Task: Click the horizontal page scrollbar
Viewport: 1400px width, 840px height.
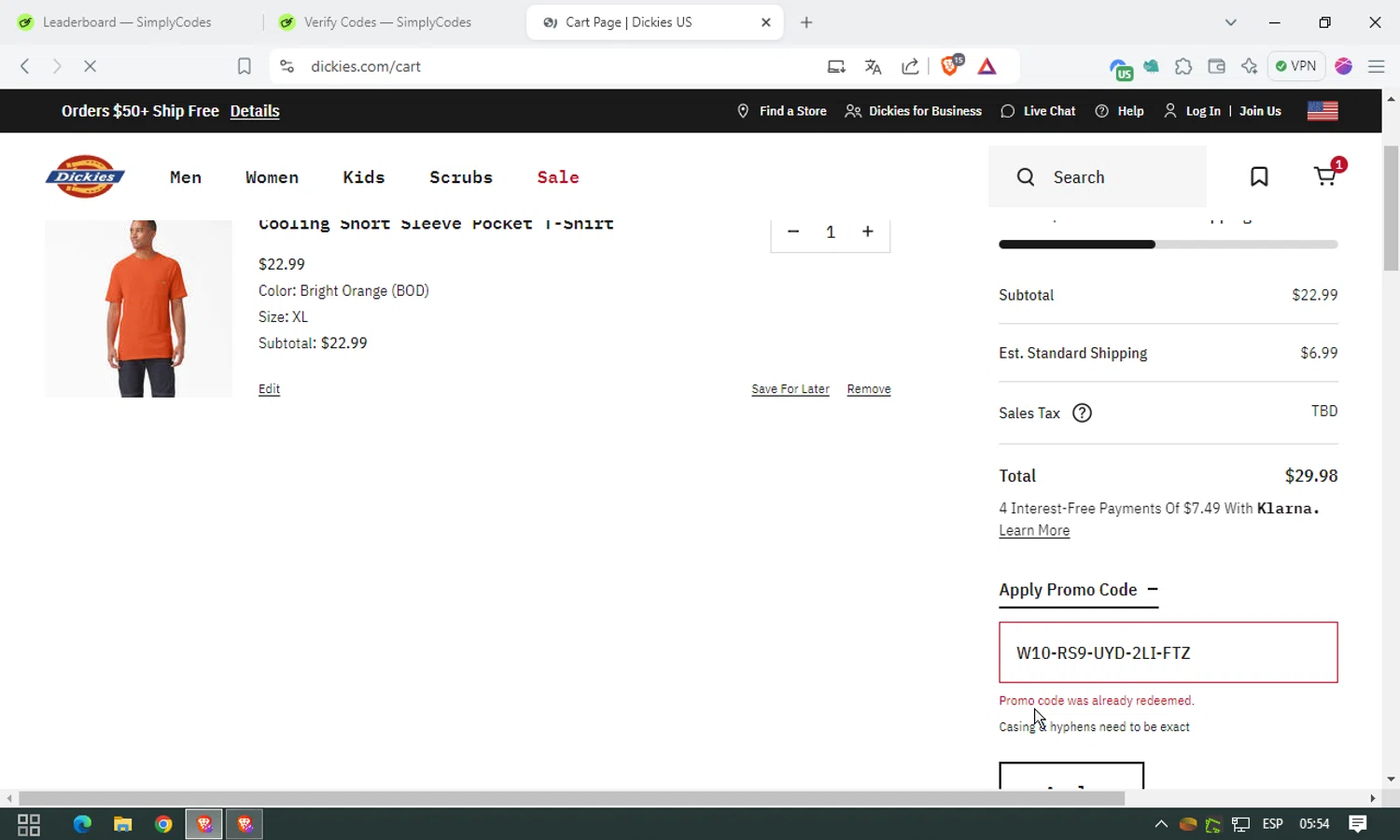Action: (571, 799)
